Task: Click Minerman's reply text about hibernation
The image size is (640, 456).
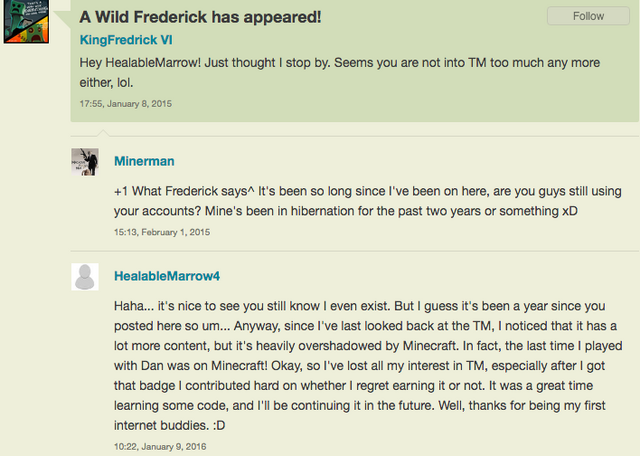Action: pyautogui.click(x=368, y=201)
